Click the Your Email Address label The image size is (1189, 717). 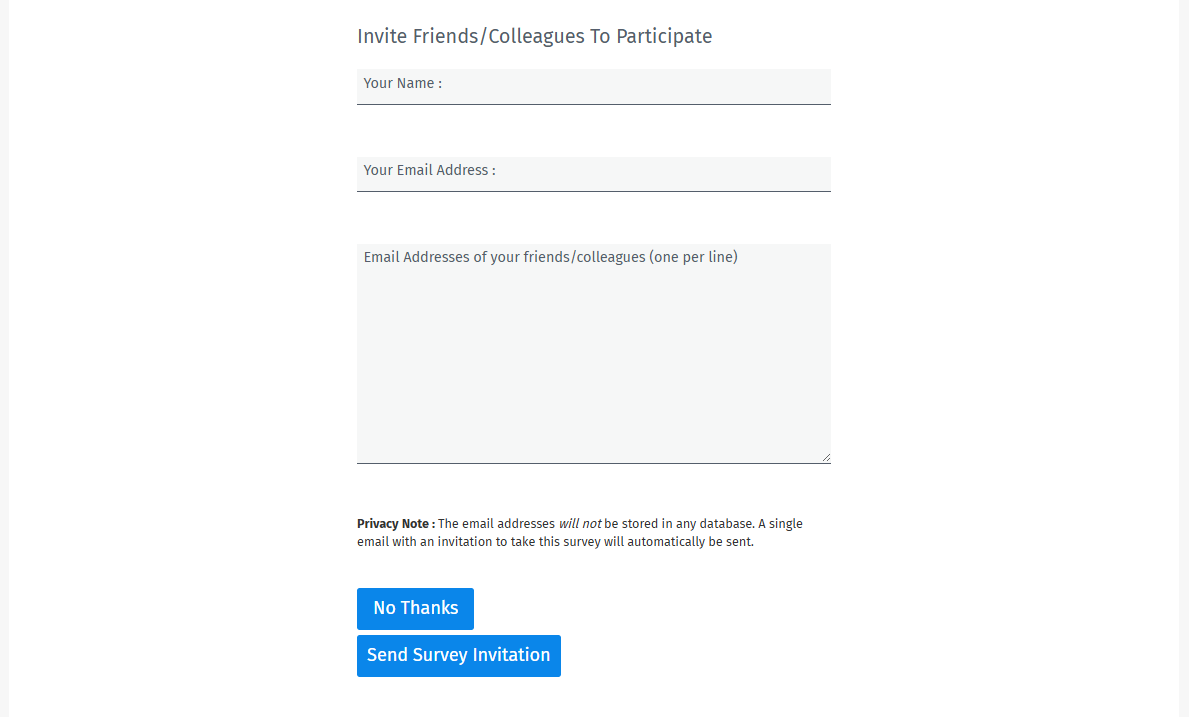(x=429, y=169)
